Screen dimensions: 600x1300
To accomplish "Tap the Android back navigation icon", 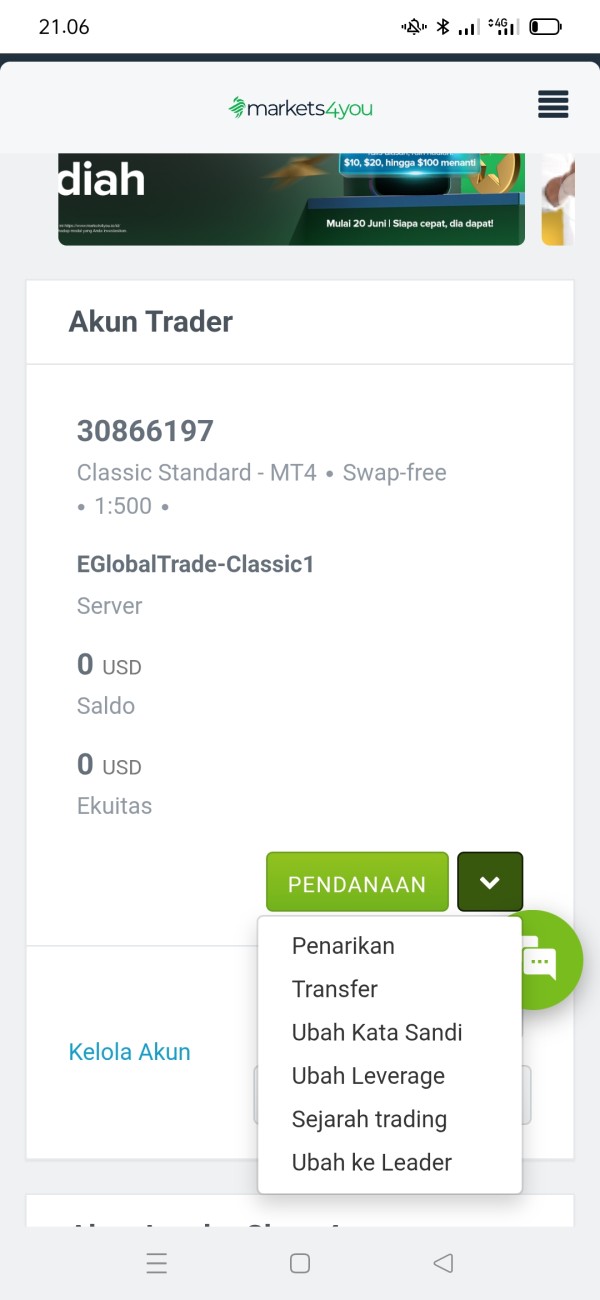I will (443, 1263).
